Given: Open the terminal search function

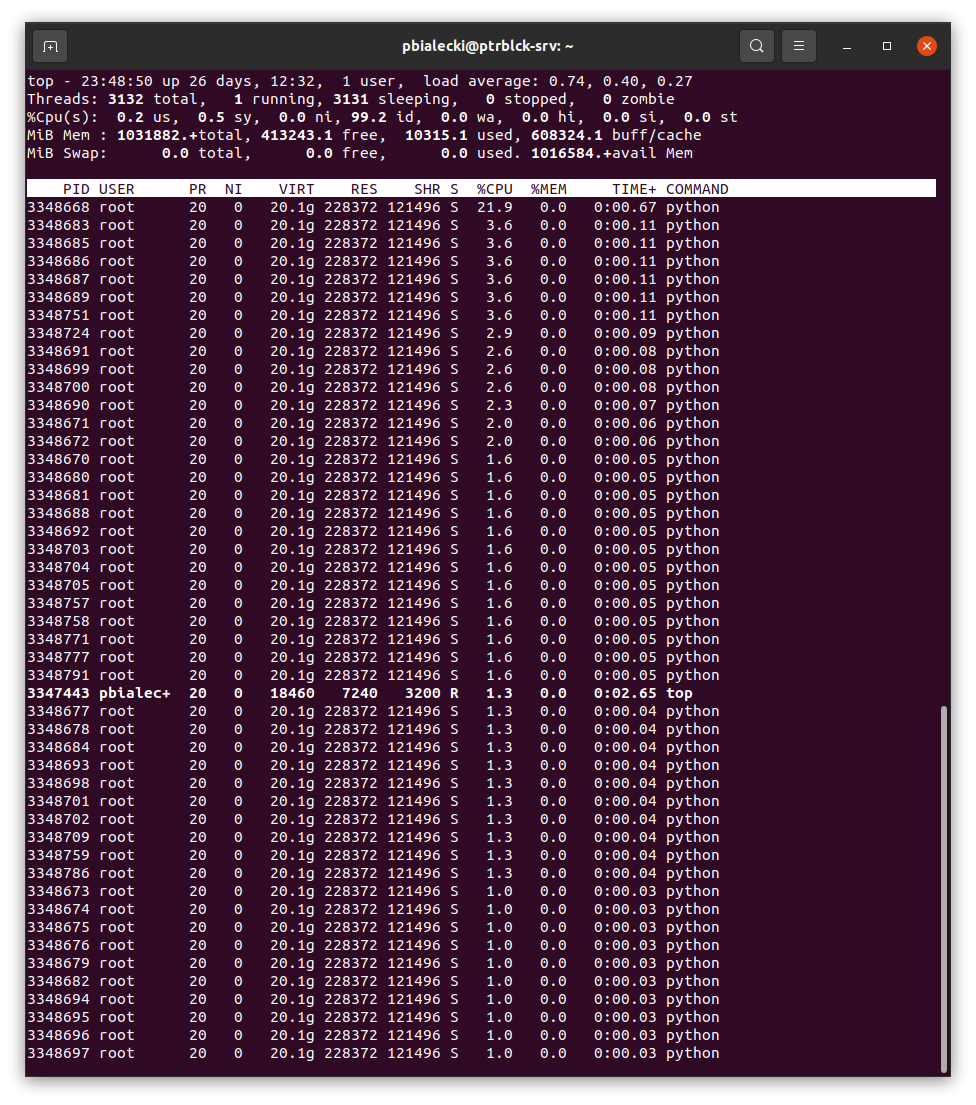Looking at the screenshot, I should (756, 46).
